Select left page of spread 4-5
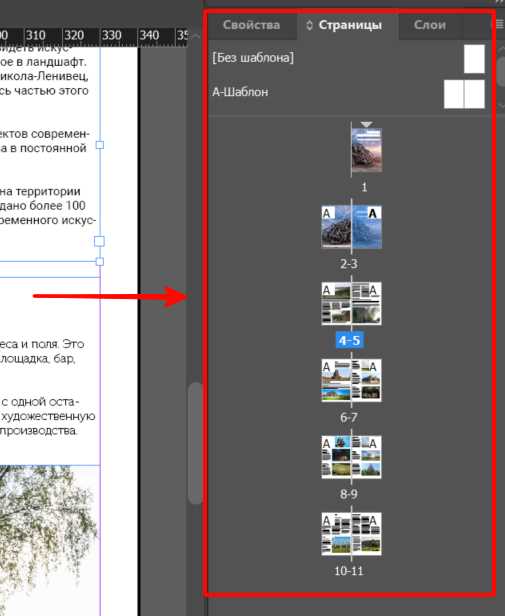Image resolution: width=505 pixels, height=616 pixels. (x=336, y=303)
